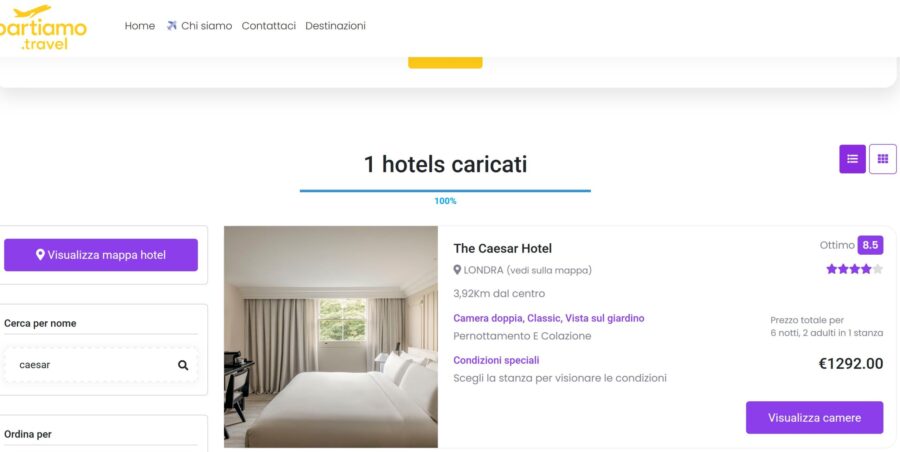The height and width of the screenshot is (452, 900).
Task: Click the airplane icon beside Chi siamo
Action: point(171,25)
